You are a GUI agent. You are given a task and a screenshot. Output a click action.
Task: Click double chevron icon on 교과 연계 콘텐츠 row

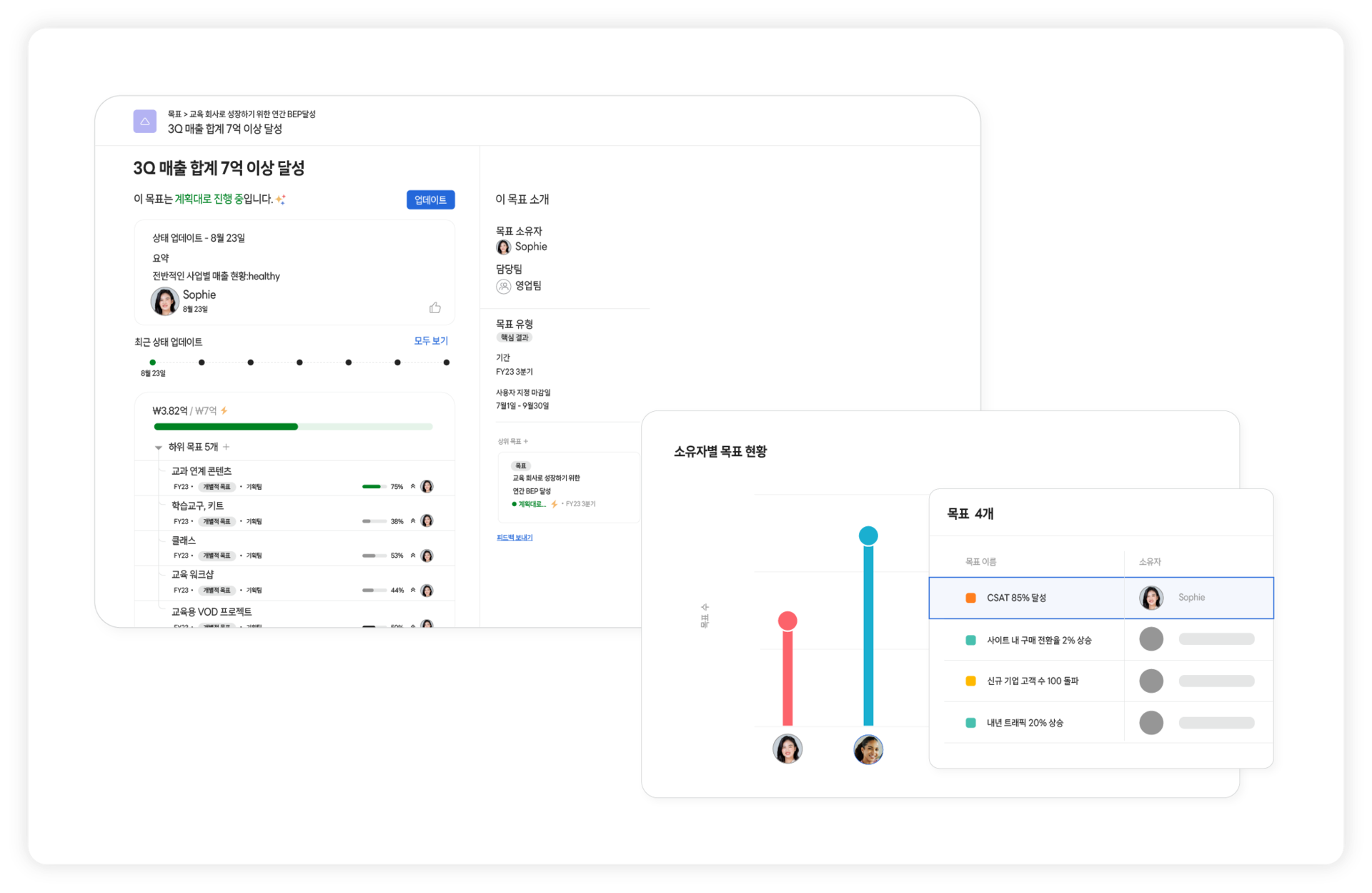(x=412, y=486)
